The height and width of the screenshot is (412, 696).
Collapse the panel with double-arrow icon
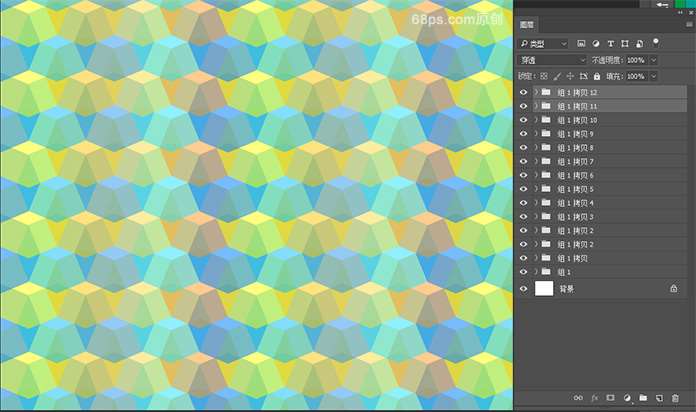tap(680, 12)
